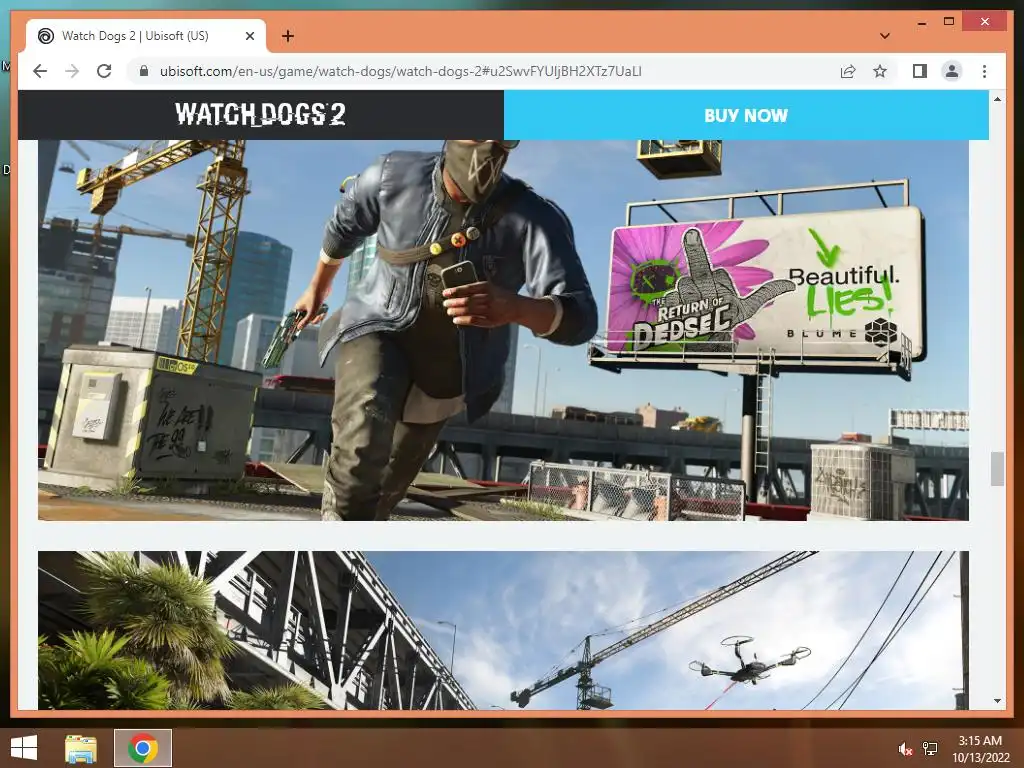Minimize the Chrome window
This screenshot has height=768, width=1024.
pos(921,22)
